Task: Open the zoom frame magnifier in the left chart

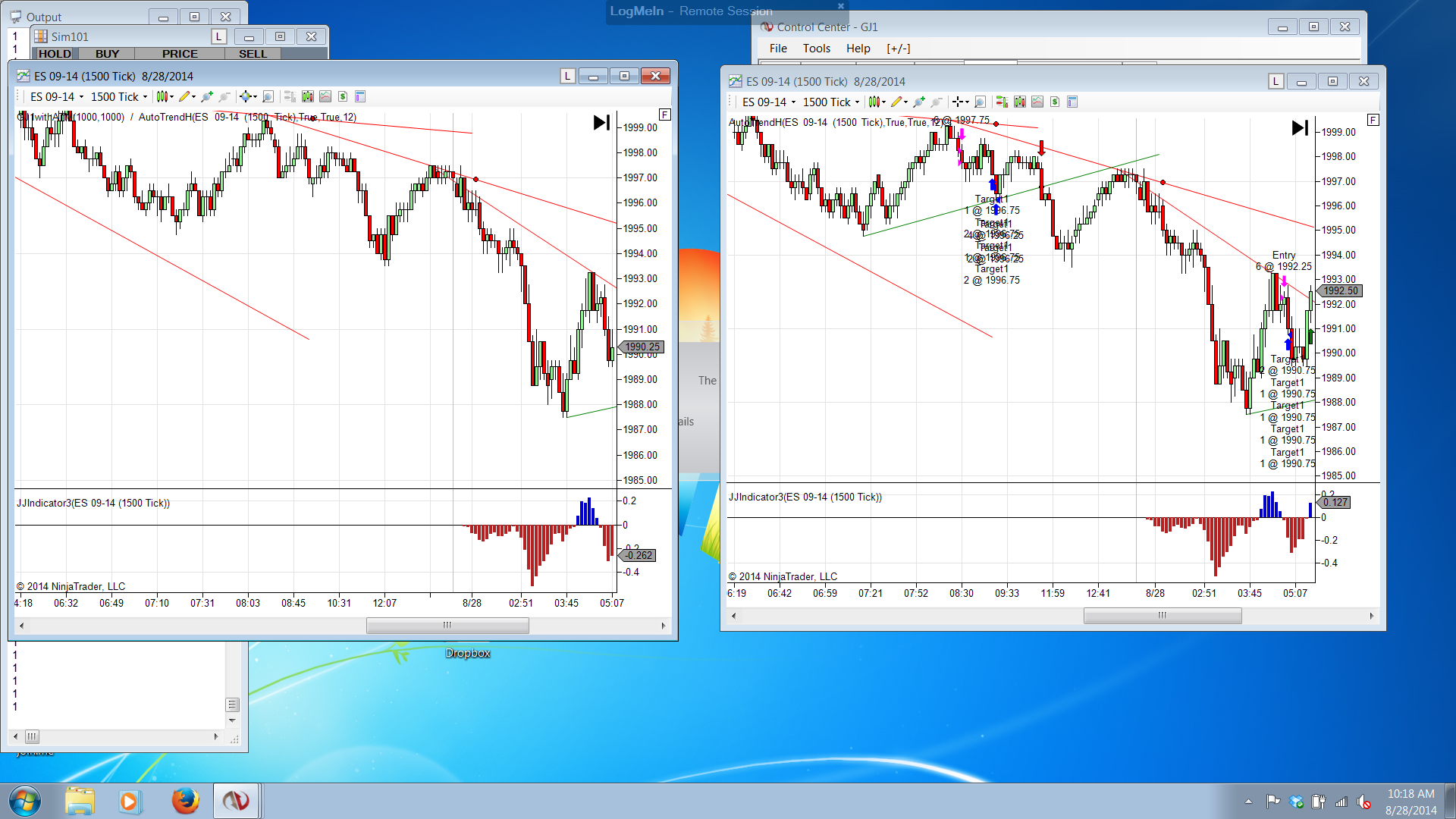Action: coord(268,96)
